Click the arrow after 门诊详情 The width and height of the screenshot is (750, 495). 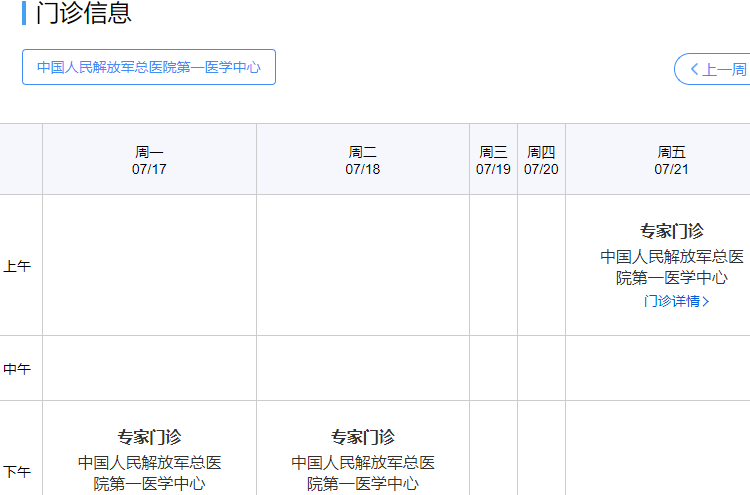point(706,302)
